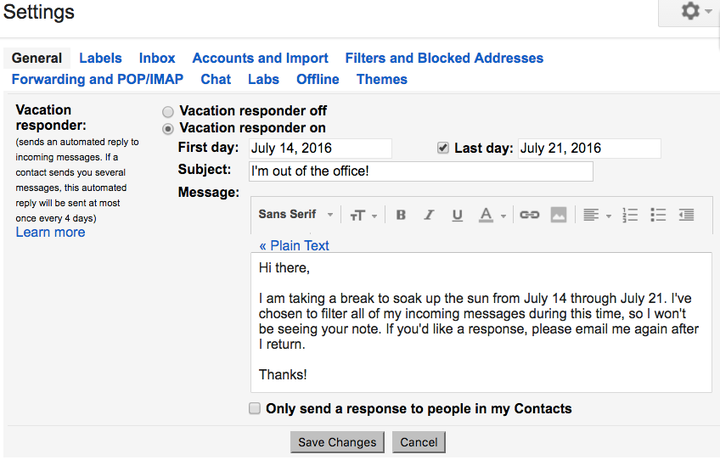
Task: Follow the Learn more link
Action: pos(51,232)
